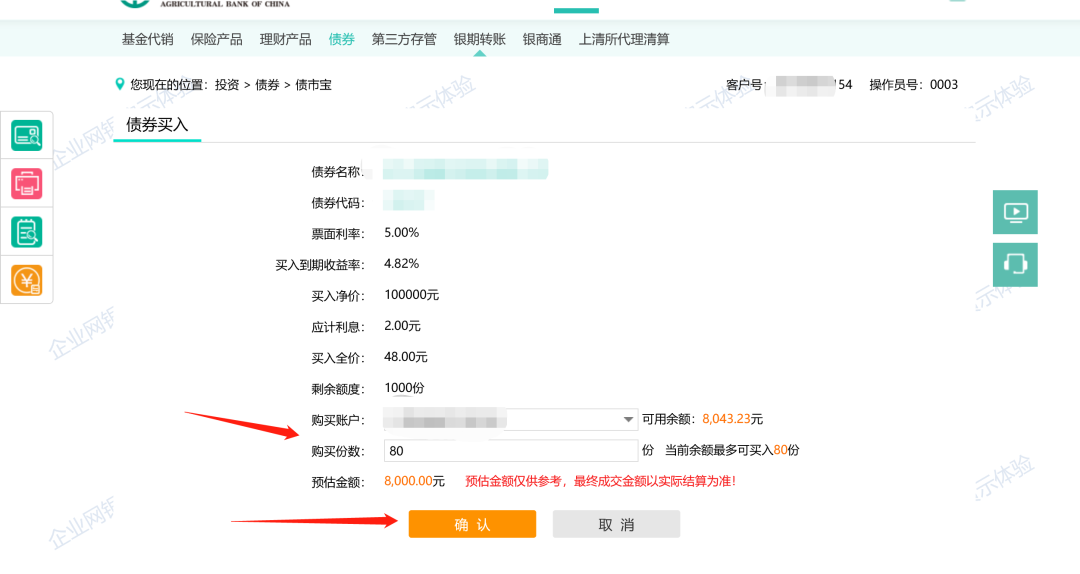
Task: Click the 买入净价 100000元 value
Action: (x=412, y=295)
